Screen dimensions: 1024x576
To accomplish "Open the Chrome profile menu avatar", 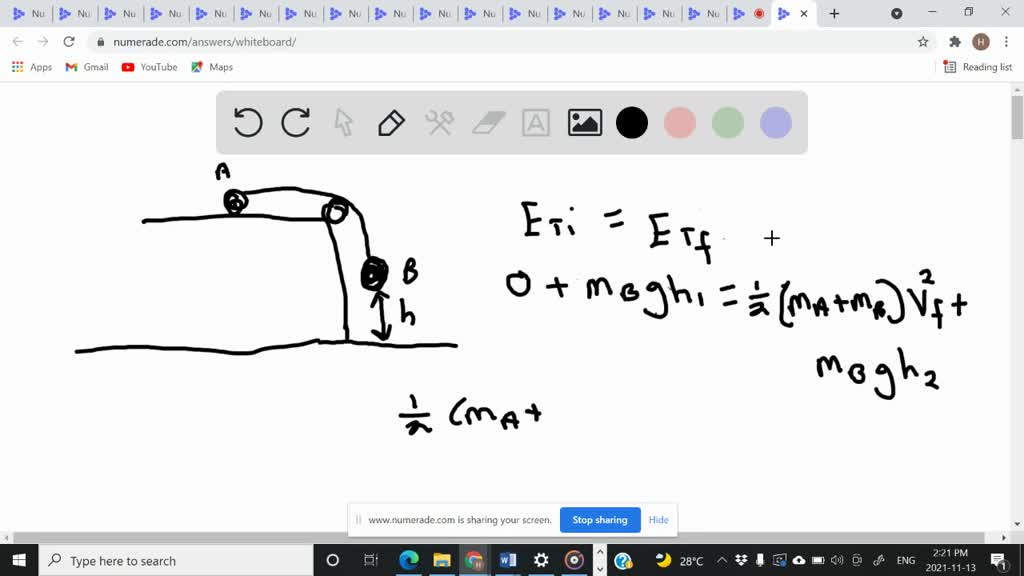I will click(x=978, y=42).
